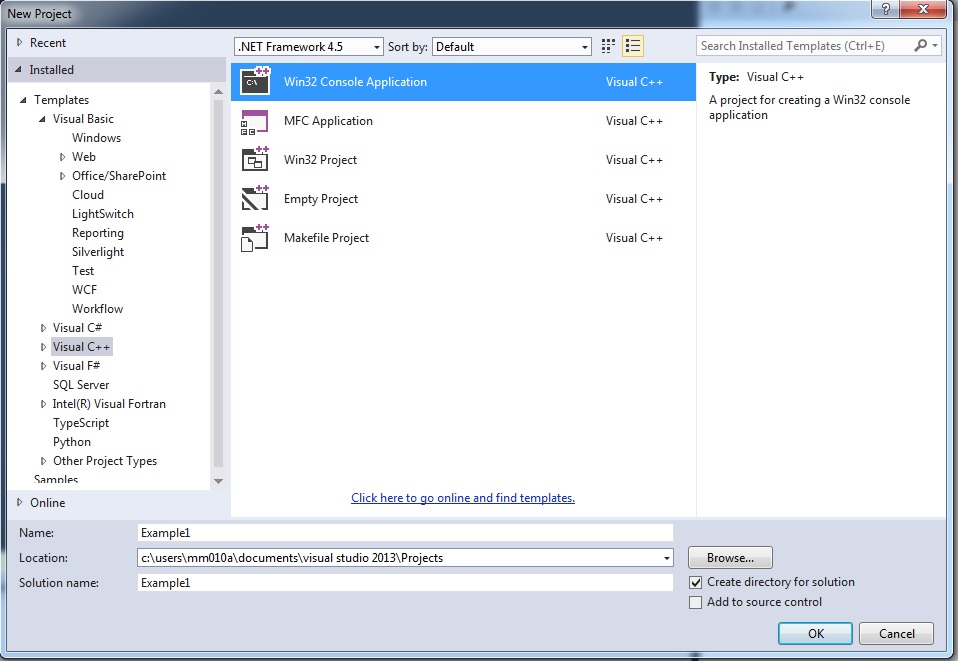The image size is (958, 661).
Task: Select Python in the templates tree
Action: click(72, 442)
